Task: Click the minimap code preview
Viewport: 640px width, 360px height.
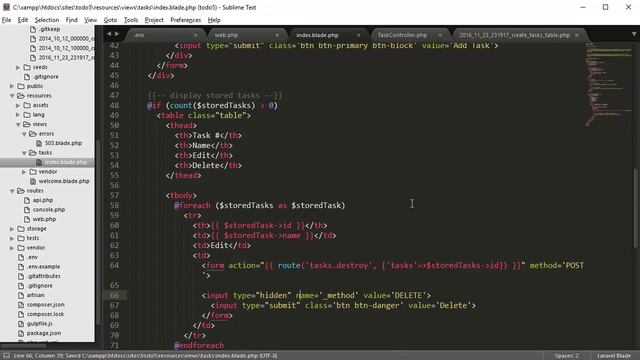Action: (x=608, y=84)
